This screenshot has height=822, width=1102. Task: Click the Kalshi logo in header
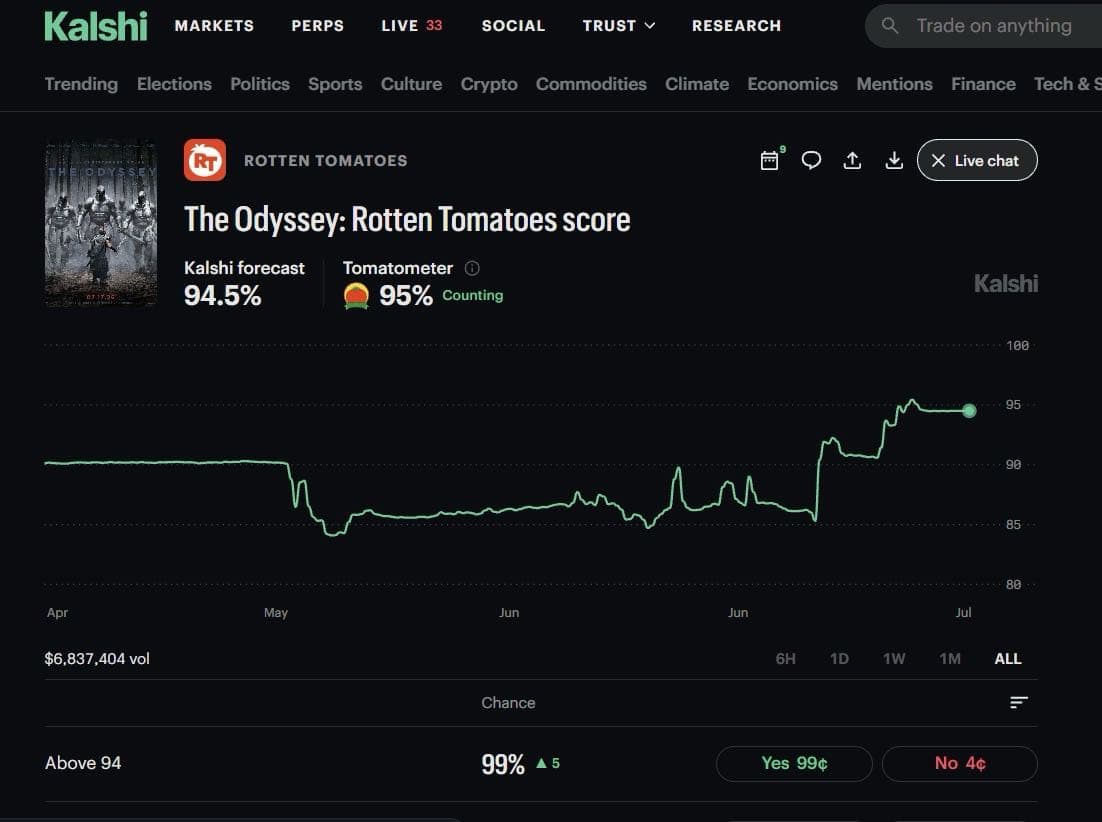[x=96, y=26]
